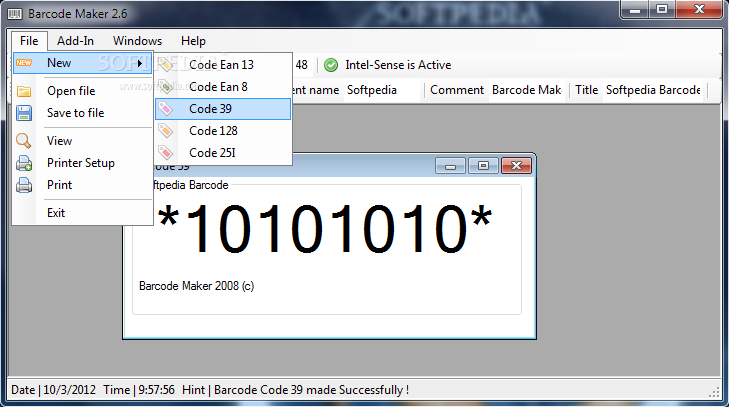729x407 pixels.
Task: Click the floppy disk icon for Save to file
Action: (24, 113)
